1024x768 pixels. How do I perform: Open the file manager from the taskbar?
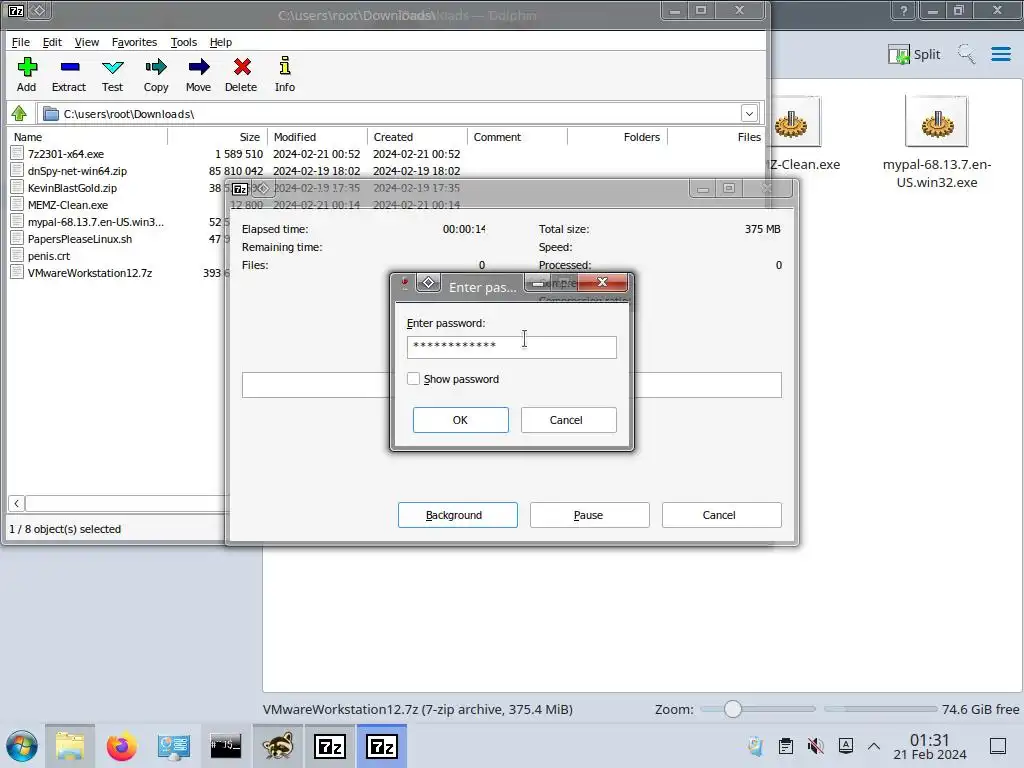point(70,746)
